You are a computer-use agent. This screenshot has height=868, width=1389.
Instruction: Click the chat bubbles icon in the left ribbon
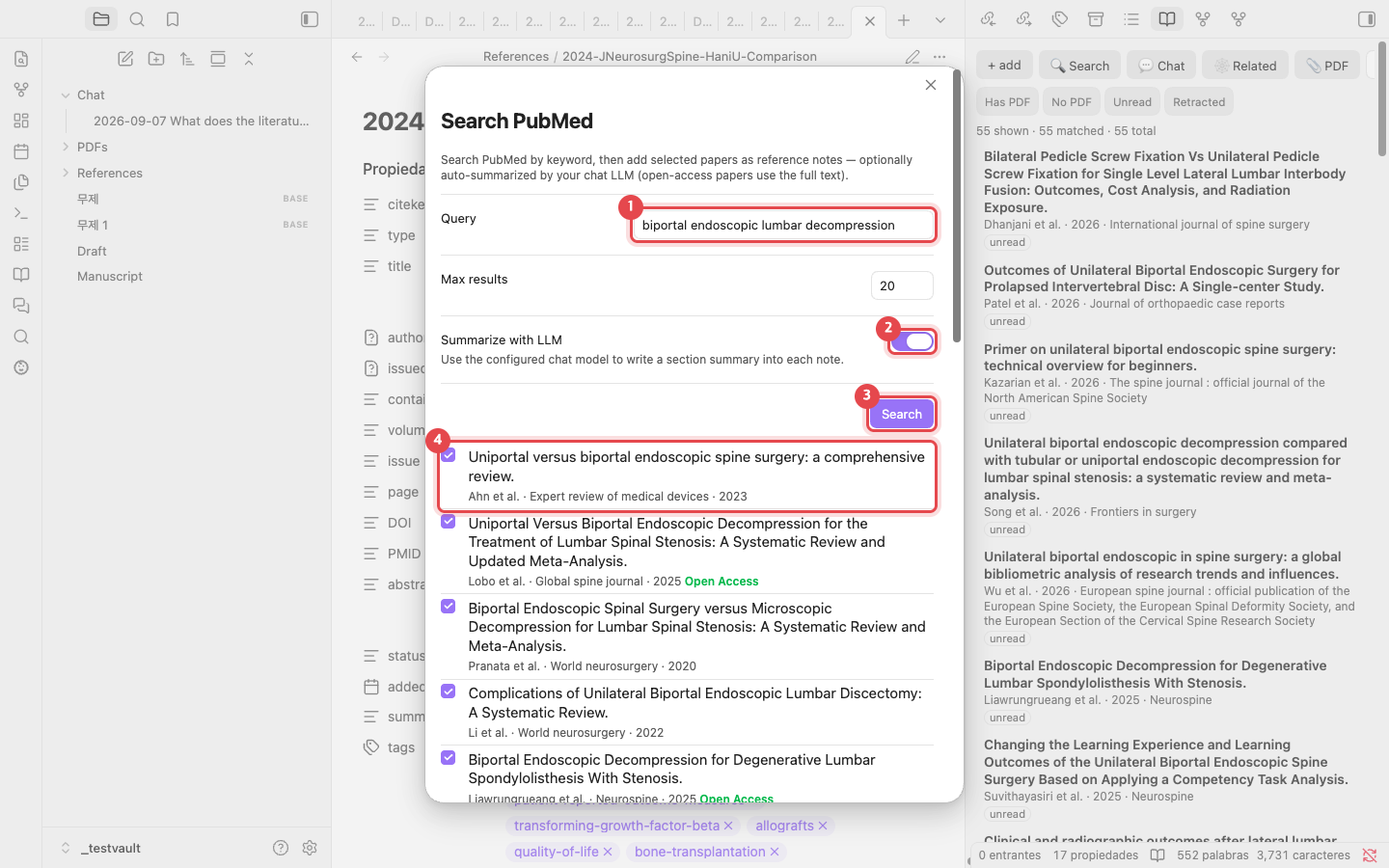click(x=21, y=306)
